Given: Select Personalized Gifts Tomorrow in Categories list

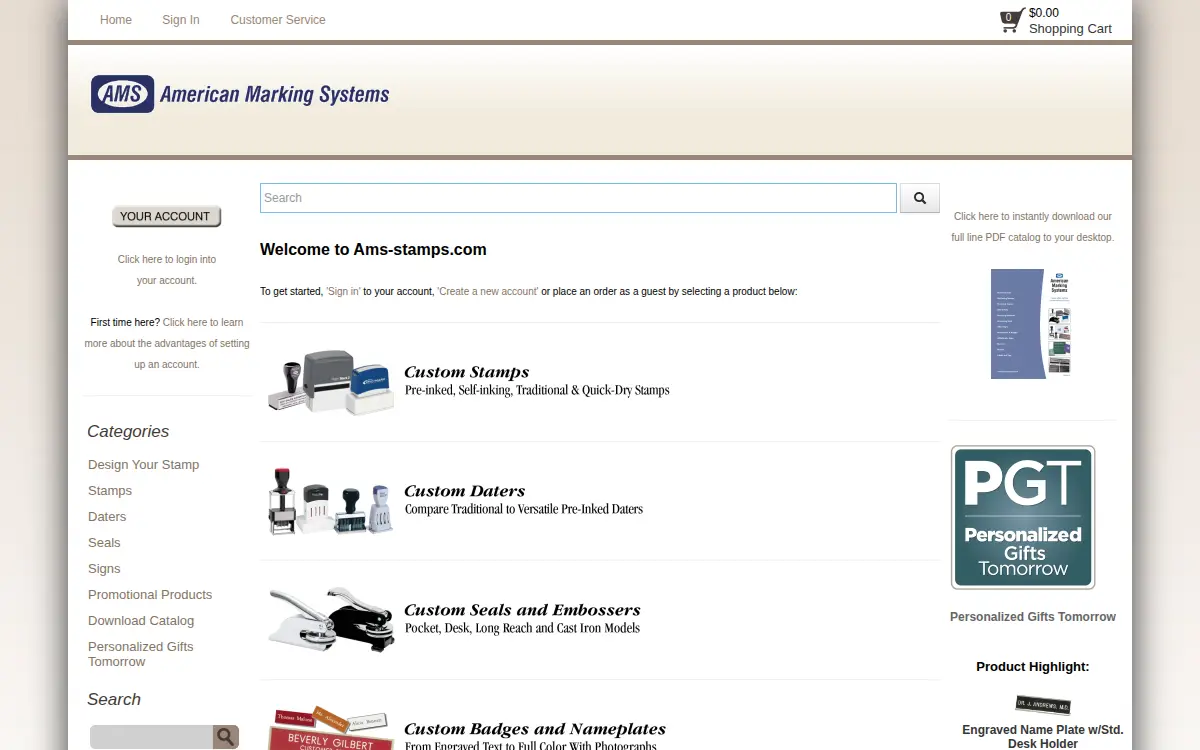Looking at the screenshot, I should coord(140,654).
